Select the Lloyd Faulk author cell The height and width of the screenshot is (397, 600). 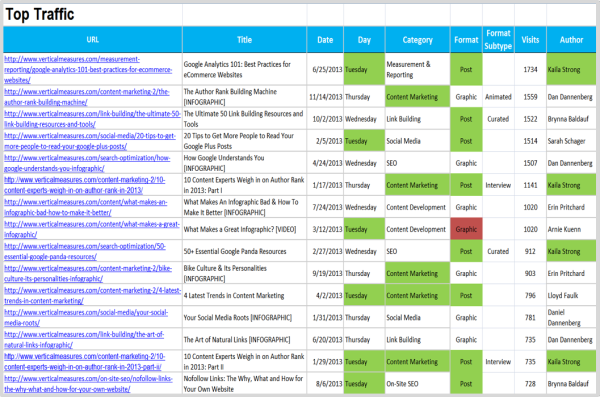coord(571,296)
